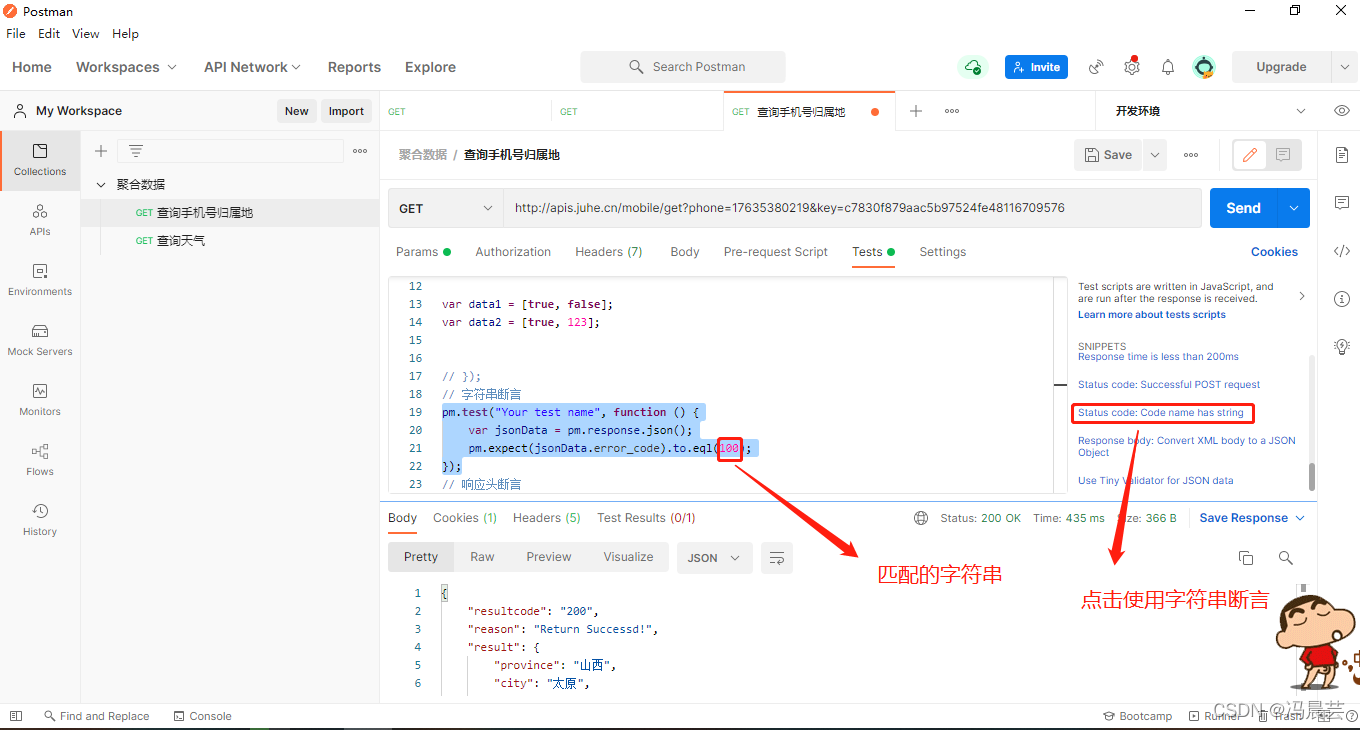This screenshot has width=1360, height=730.
Task: Open tab overflow options ellipsis
Action: tap(952, 111)
